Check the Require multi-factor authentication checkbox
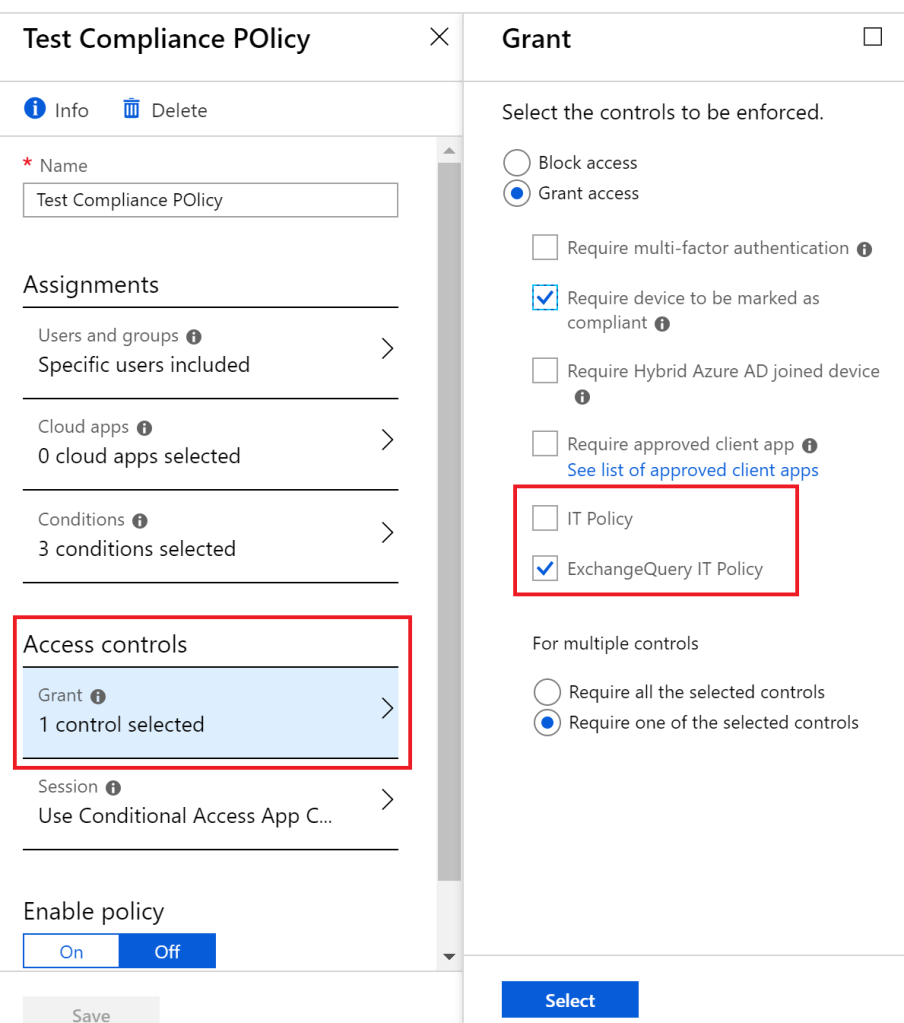The image size is (904, 1023). click(545, 247)
